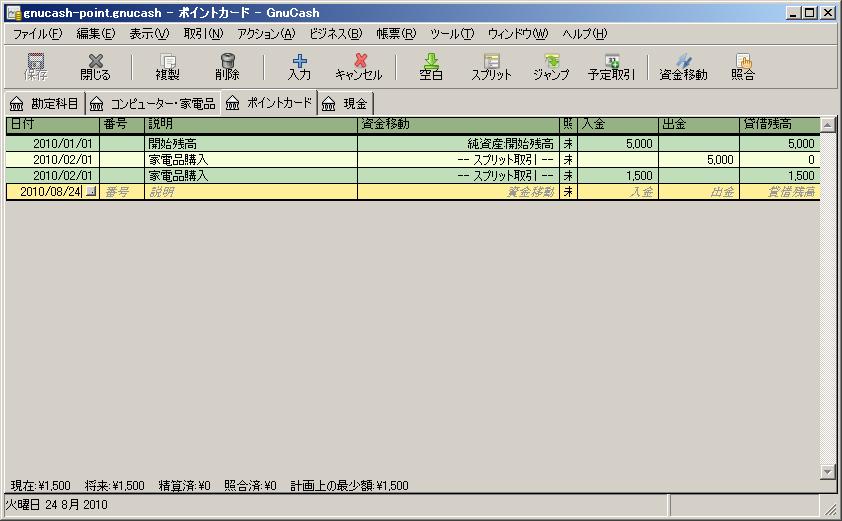This screenshot has width=842, height=521.
Task: Switch to the コンピューター・家電品 tab
Action: pyautogui.click(x=153, y=104)
